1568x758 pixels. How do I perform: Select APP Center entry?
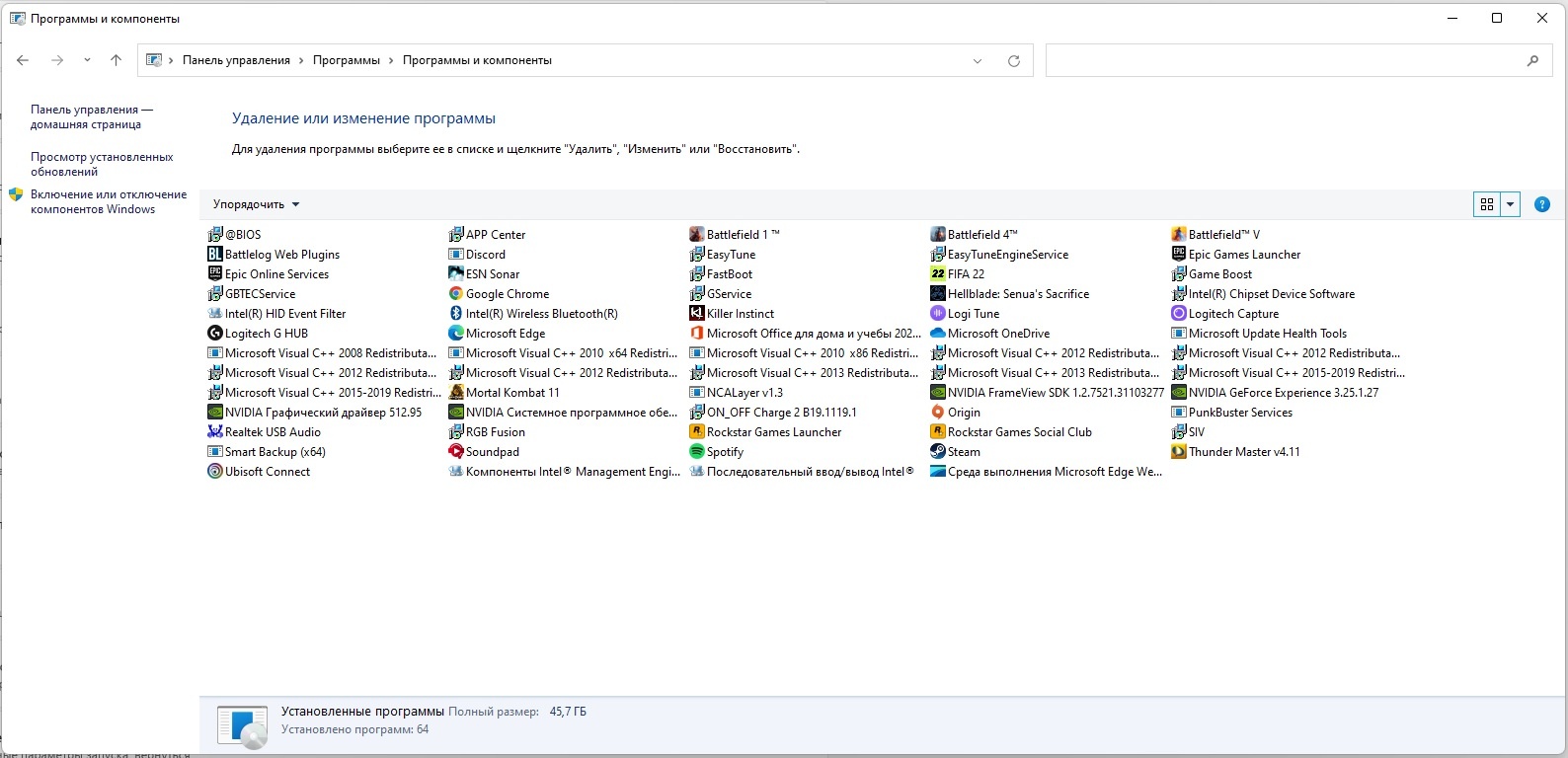tap(487, 235)
